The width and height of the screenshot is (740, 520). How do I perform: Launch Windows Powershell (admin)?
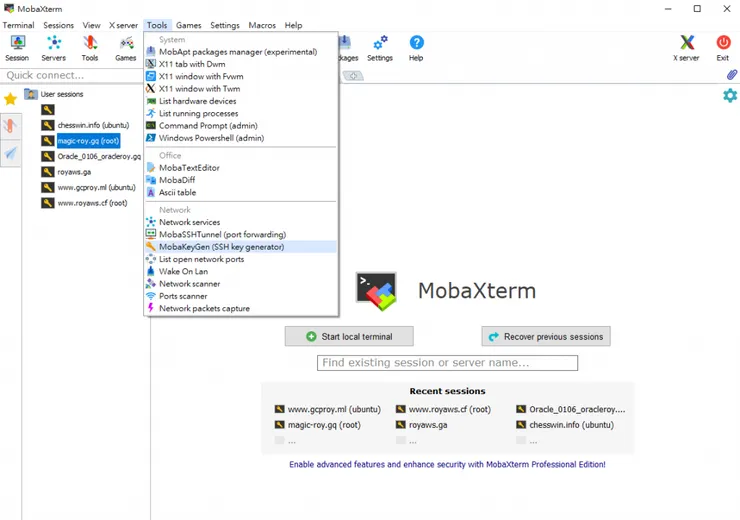[x=241, y=138]
